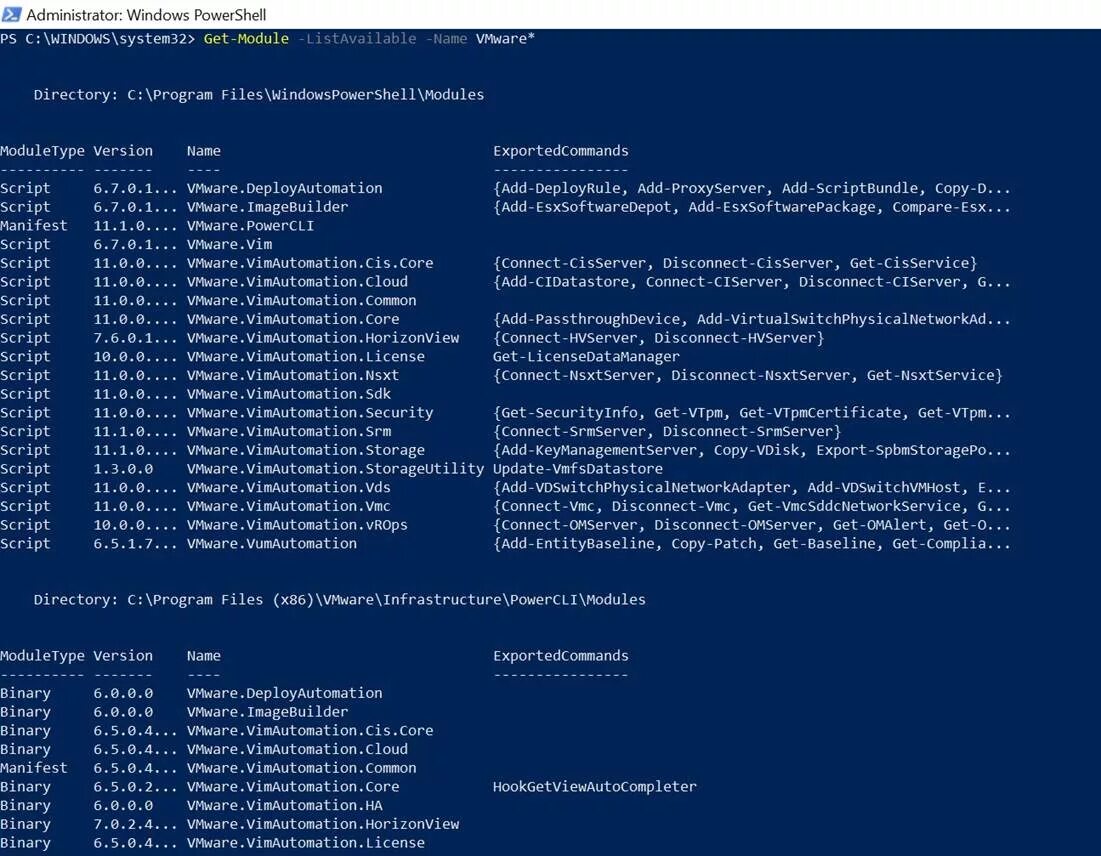Click Manifest VMware.VimAutomation.Common 6.5.0.4 row name

[301, 768]
